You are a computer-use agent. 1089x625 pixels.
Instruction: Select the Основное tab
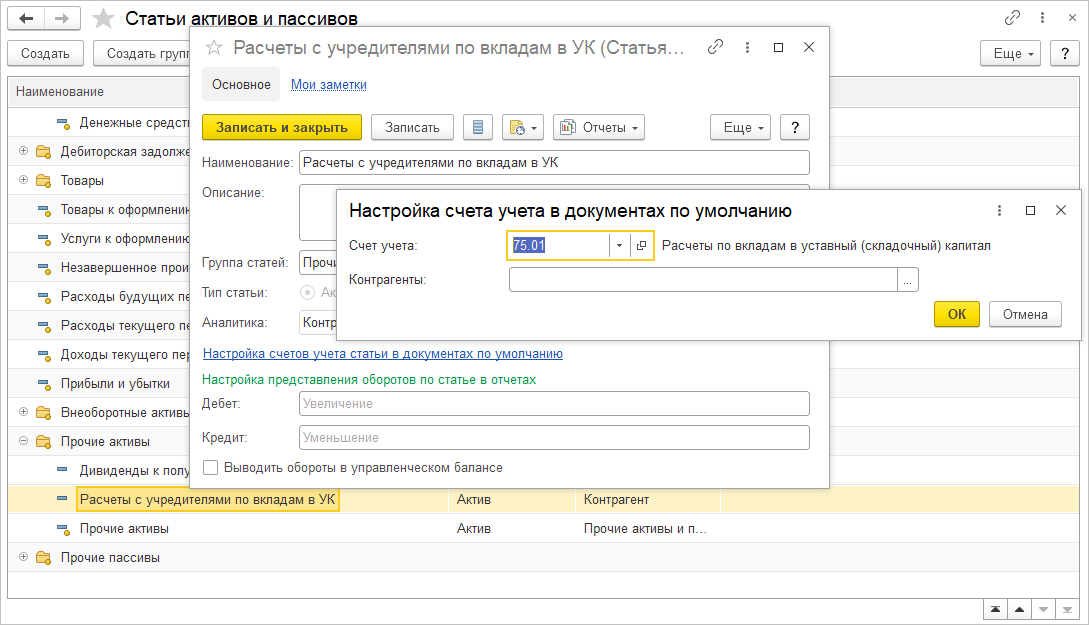click(241, 85)
